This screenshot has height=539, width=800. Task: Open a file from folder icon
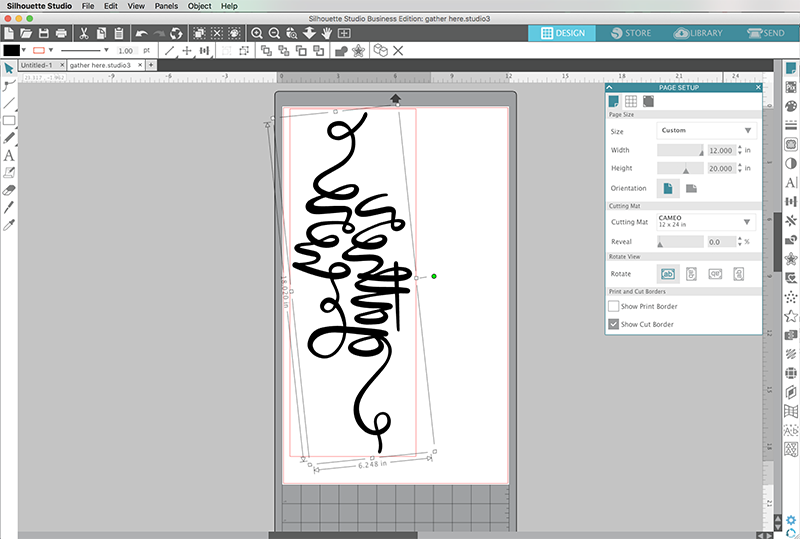26,33
